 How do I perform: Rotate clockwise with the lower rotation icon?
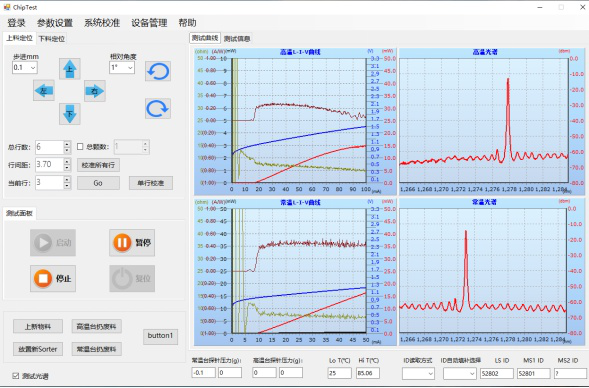pyautogui.click(x=158, y=109)
